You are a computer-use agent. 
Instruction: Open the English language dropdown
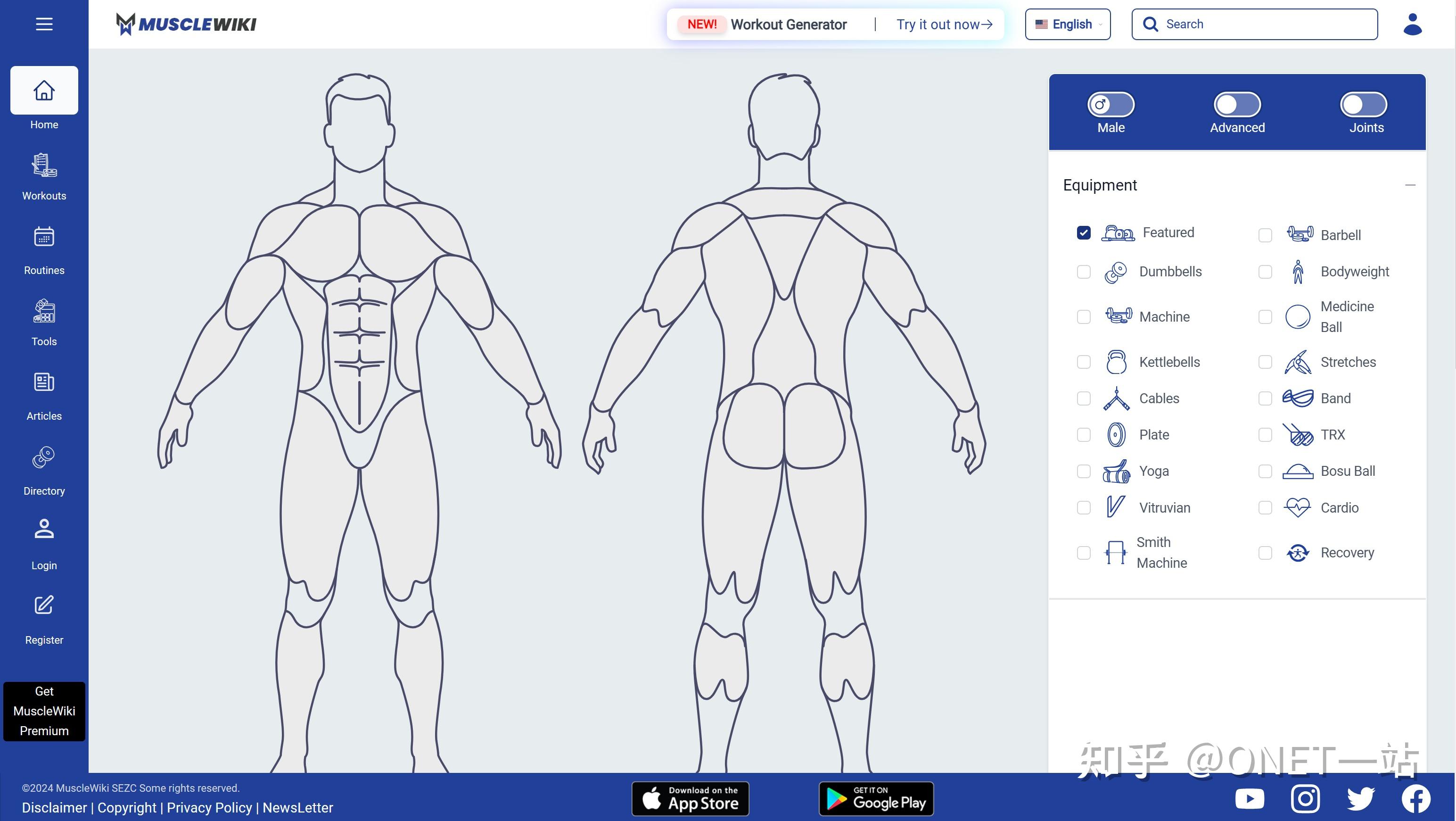click(x=1067, y=24)
